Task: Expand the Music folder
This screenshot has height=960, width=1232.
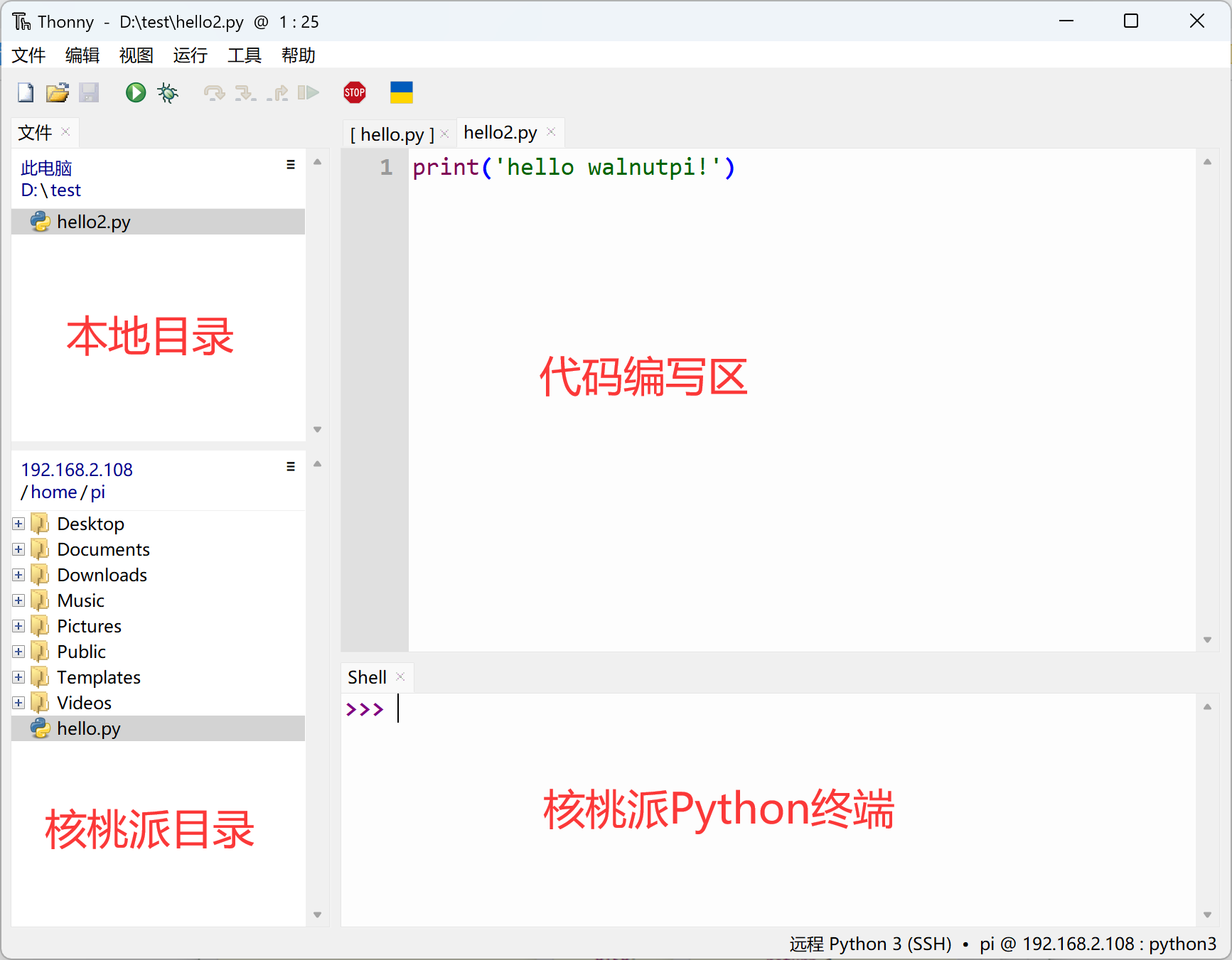Action: tap(18, 600)
